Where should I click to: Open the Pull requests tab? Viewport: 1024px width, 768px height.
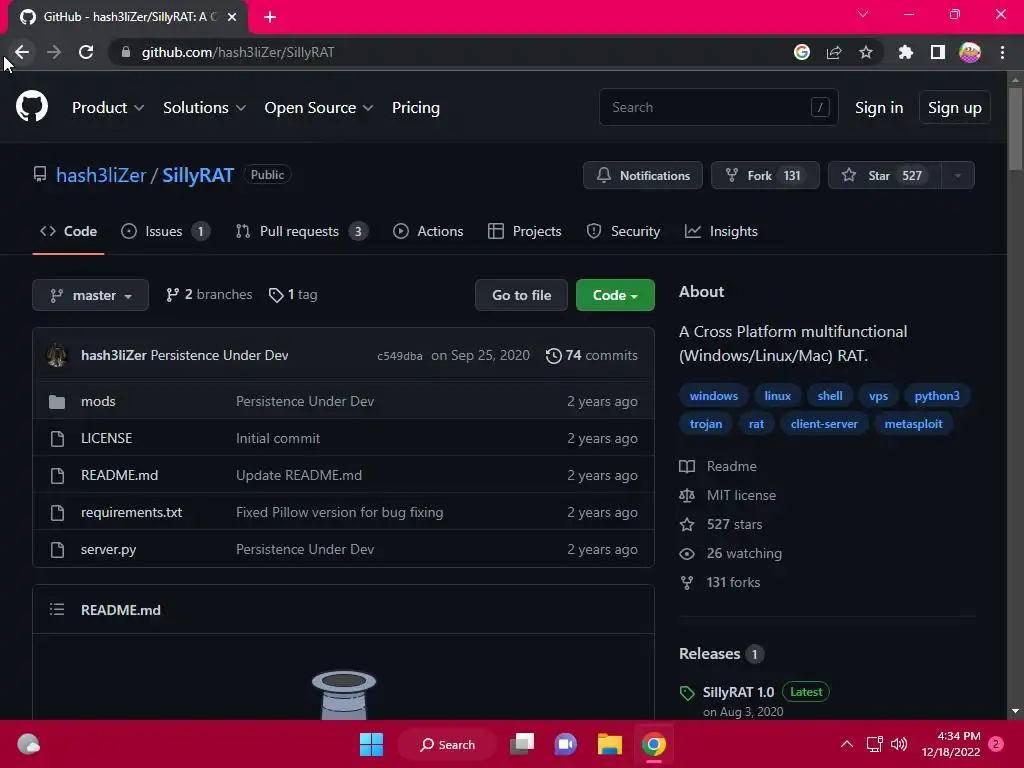click(x=302, y=231)
